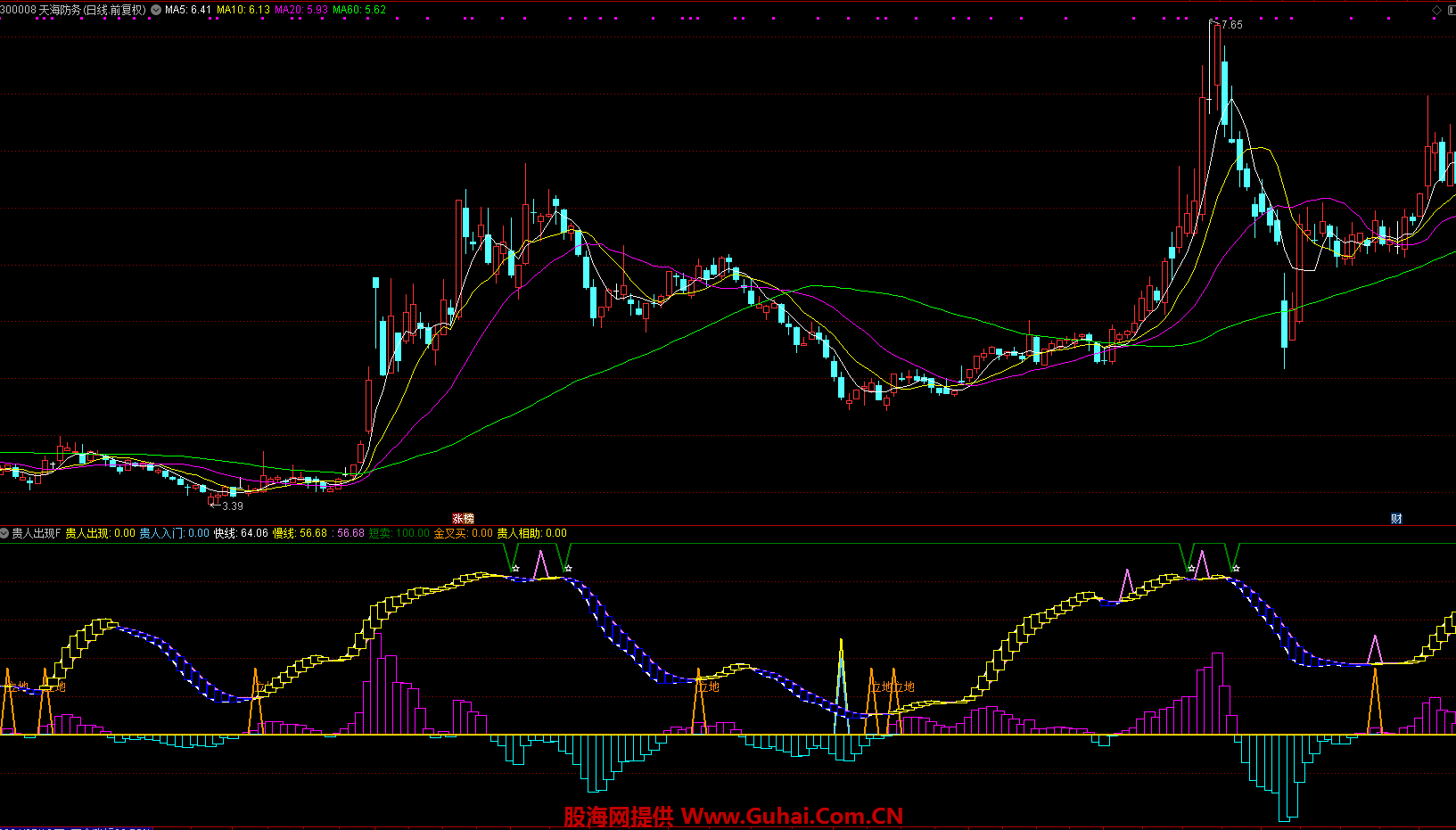This screenshot has height=830, width=1456.
Task: Open the main chart indicator dropdown arrow
Action: click(x=157, y=10)
